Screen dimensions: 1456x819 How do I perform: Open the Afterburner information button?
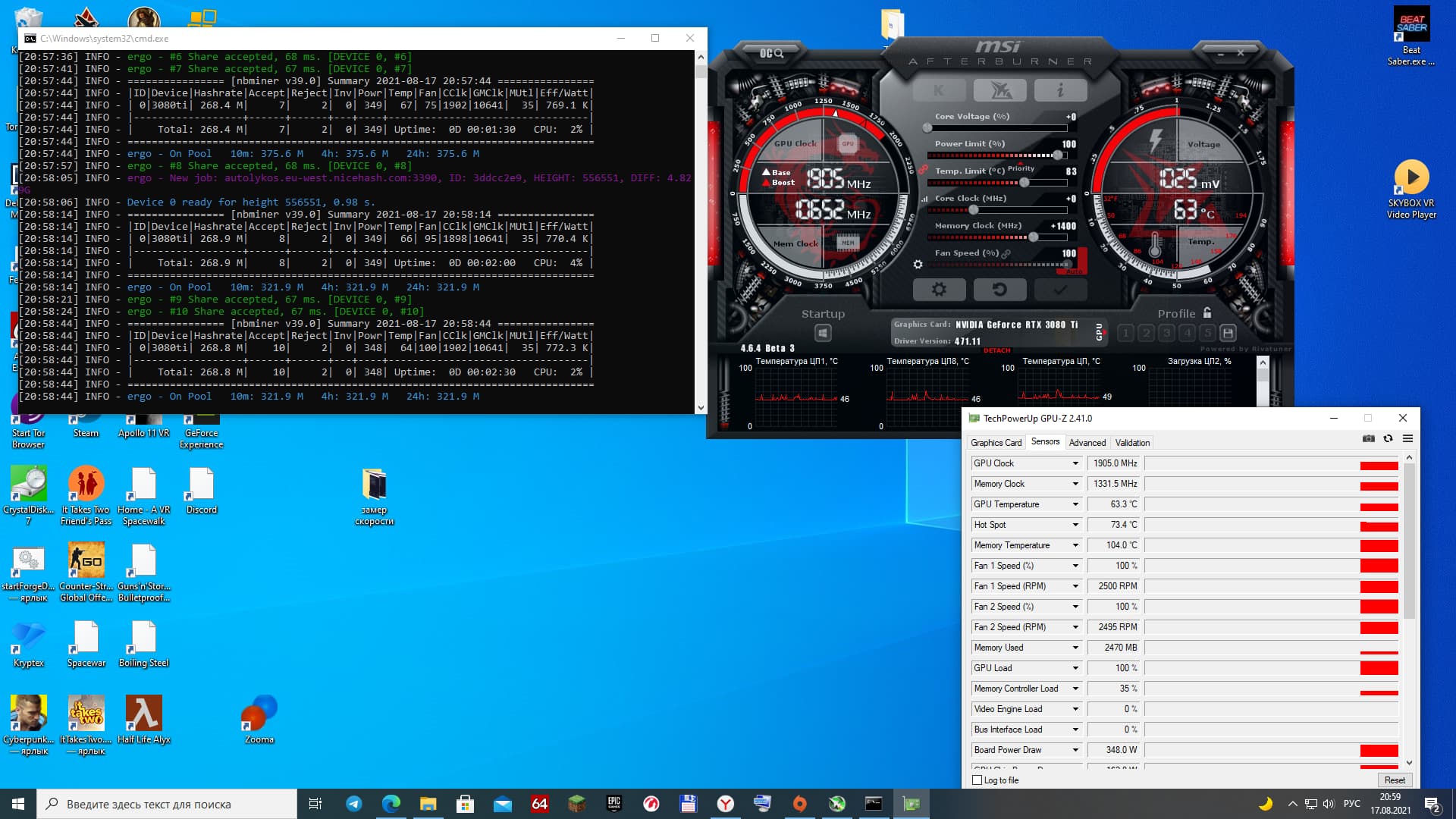click(x=1060, y=91)
